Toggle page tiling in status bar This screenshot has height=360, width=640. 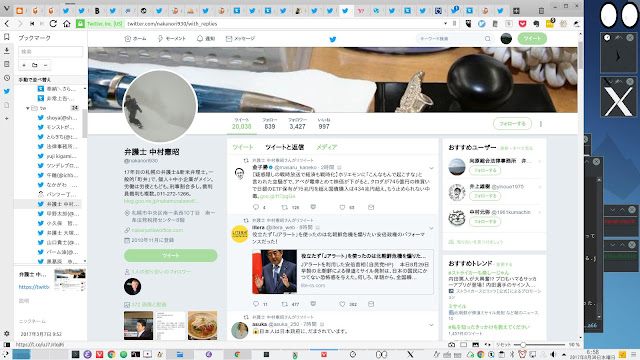[x=464, y=344]
